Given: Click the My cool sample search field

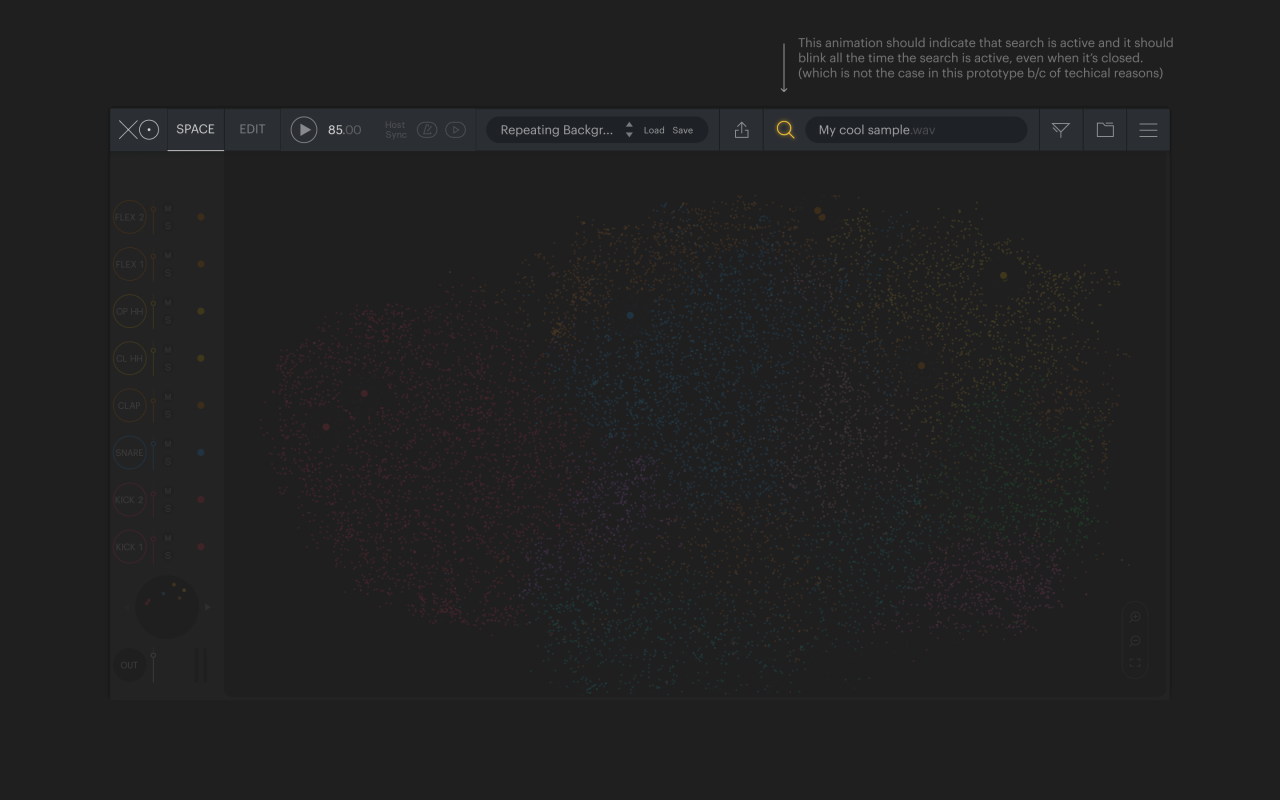Looking at the screenshot, I should click(915, 130).
